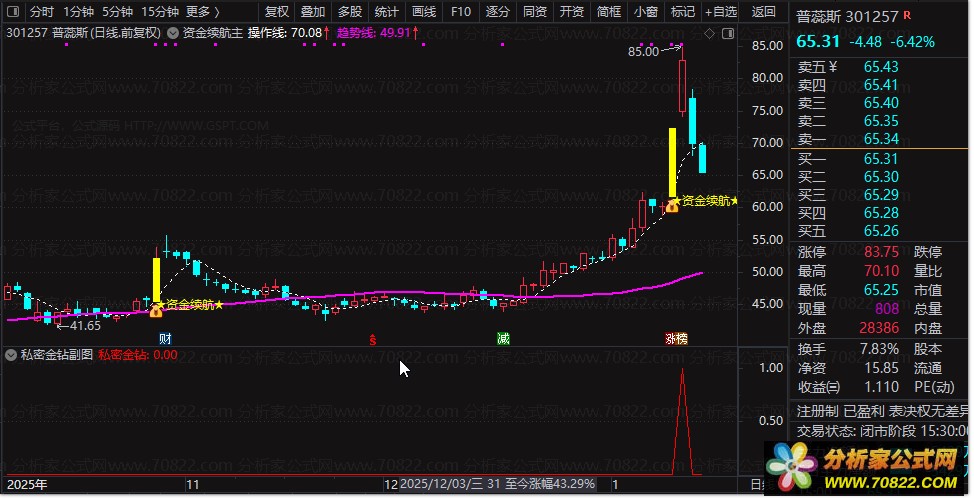Select 画线 drawing tool
The height and width of the screenshot is (499, 974).
(x=424, y=12)
